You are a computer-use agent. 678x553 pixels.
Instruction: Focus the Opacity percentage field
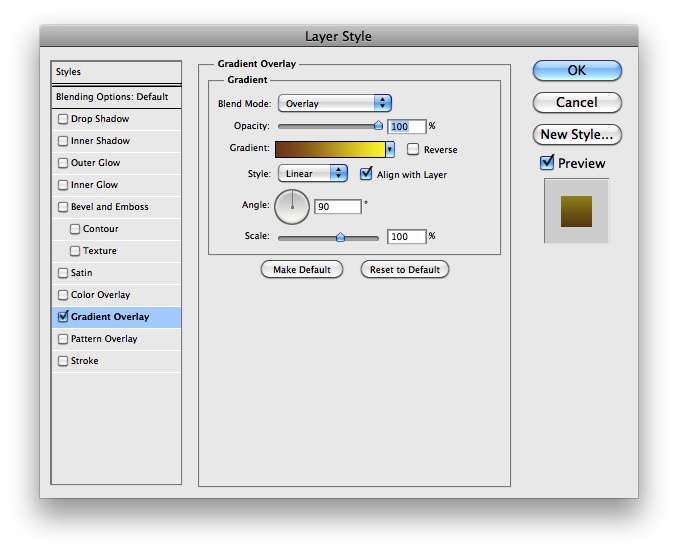coord(406,127)
